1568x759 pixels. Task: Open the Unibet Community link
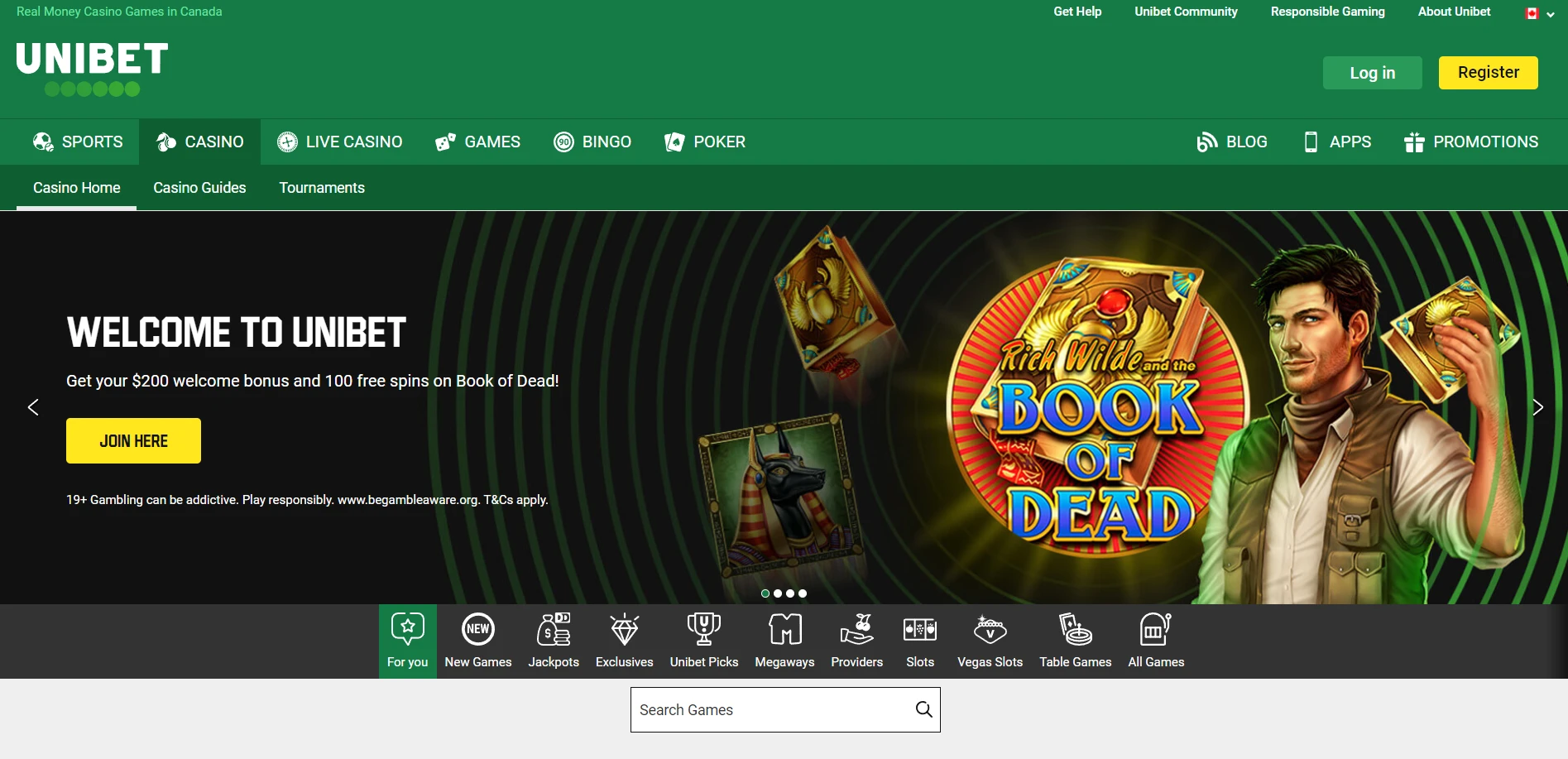[x=1186, y=12]
